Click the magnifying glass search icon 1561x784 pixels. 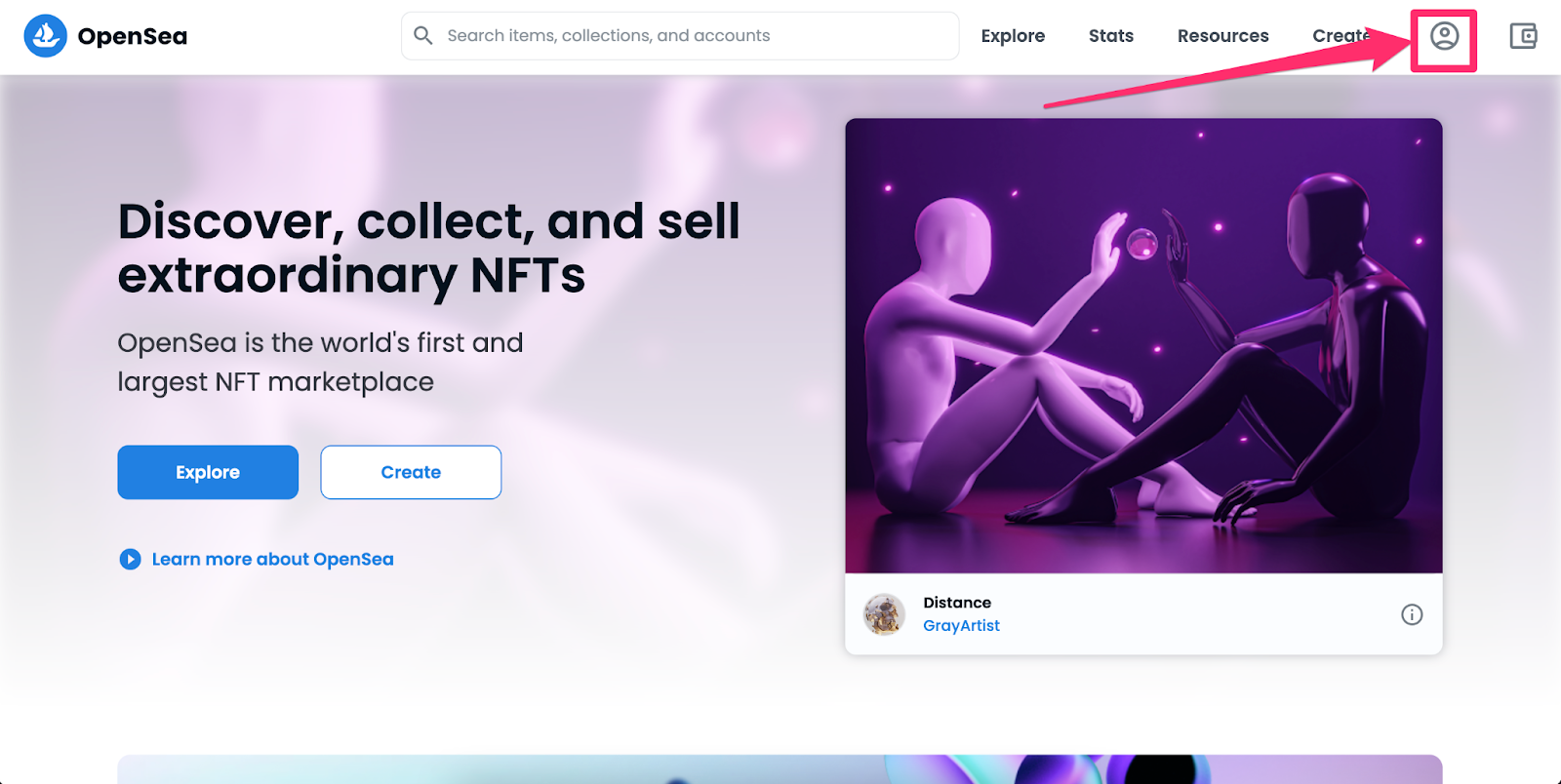coord(422,35)
